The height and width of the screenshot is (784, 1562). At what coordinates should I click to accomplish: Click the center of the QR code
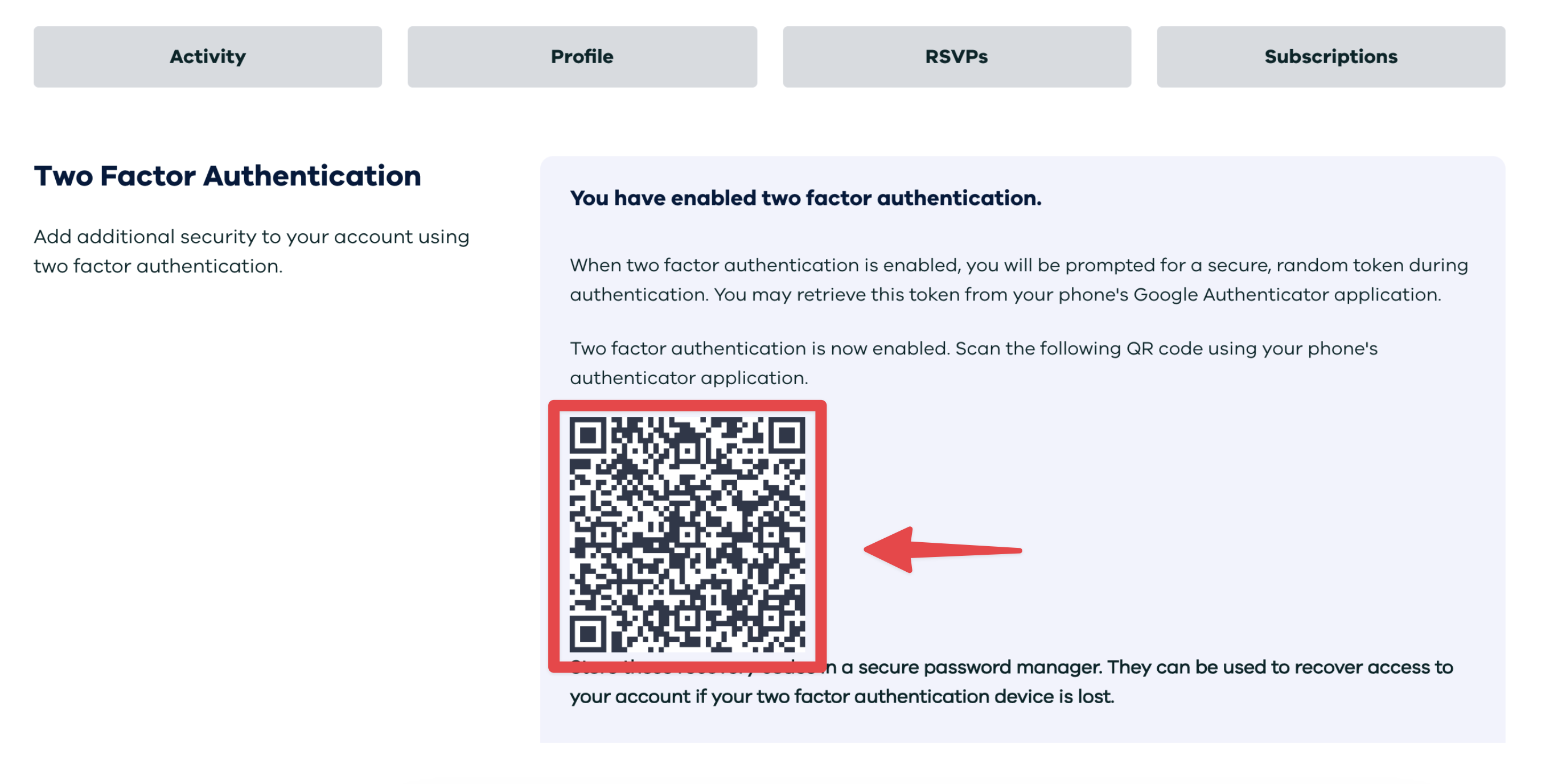[687, 534]
